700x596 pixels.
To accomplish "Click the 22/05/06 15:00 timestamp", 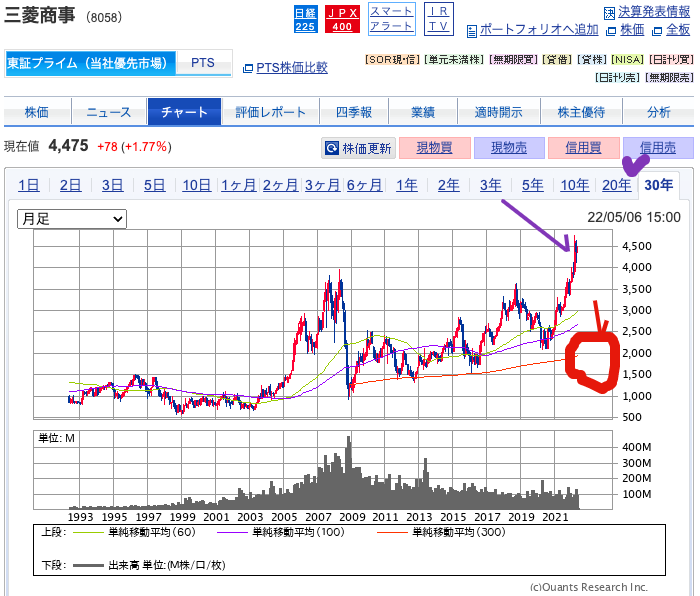I will pos(634,217).
